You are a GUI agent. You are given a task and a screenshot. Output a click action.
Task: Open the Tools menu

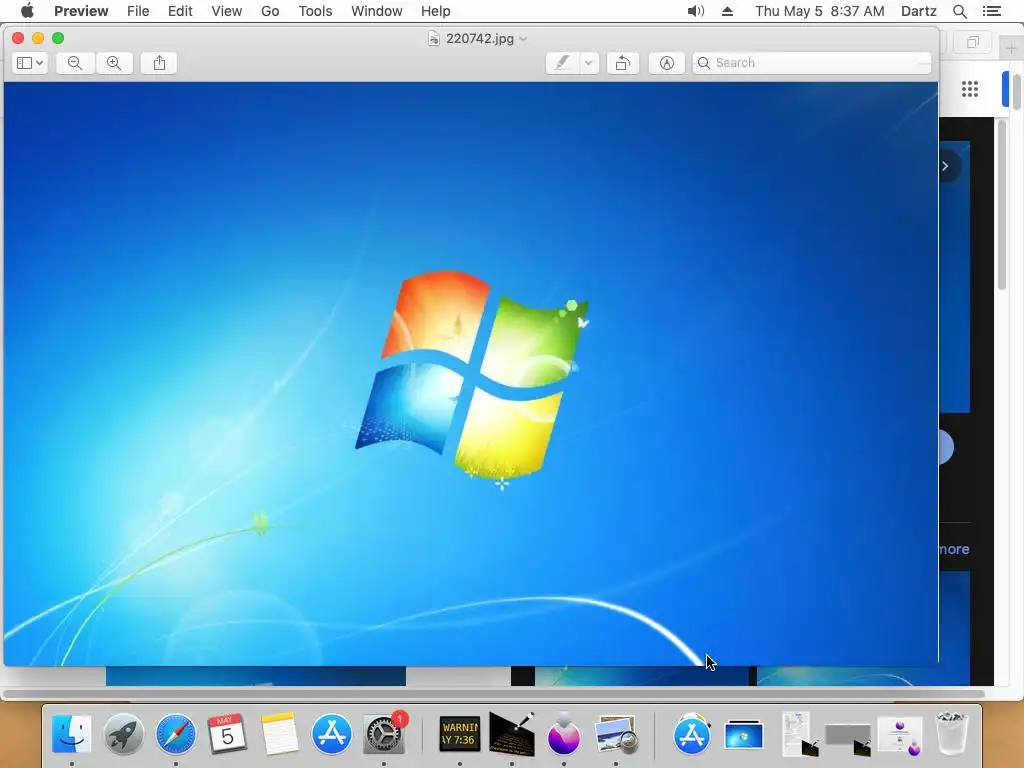point(315,11)
